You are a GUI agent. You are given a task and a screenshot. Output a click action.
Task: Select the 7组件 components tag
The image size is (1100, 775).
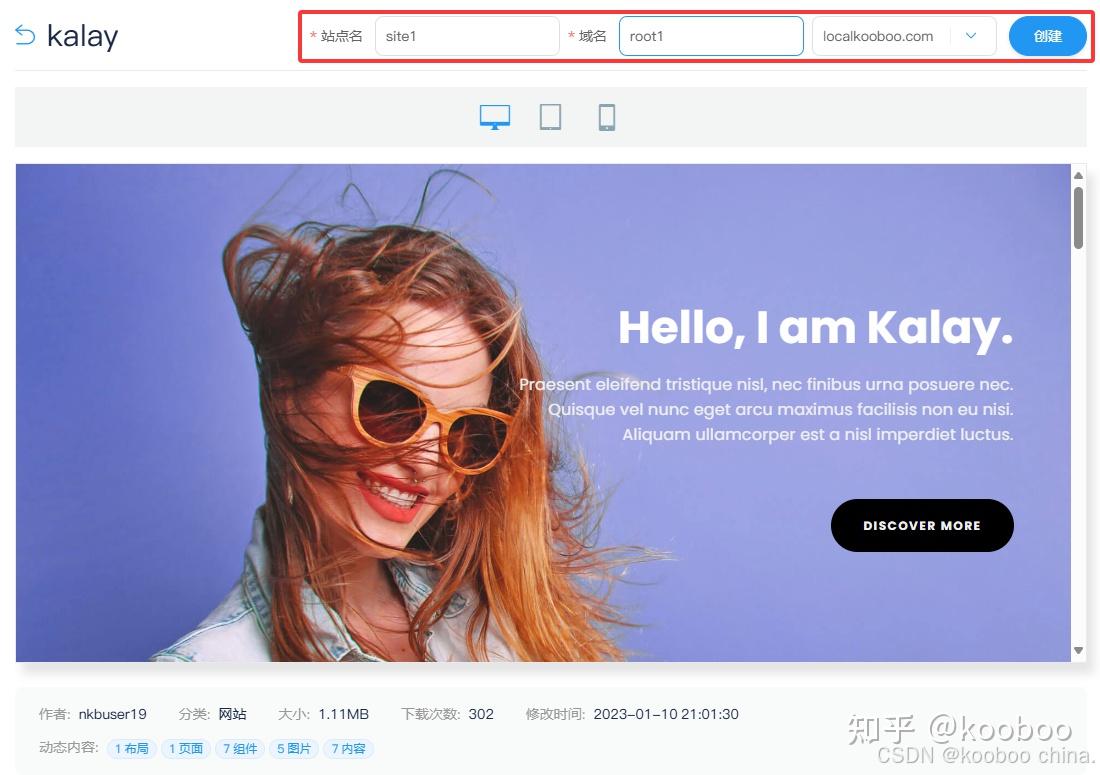click(240, 748)
